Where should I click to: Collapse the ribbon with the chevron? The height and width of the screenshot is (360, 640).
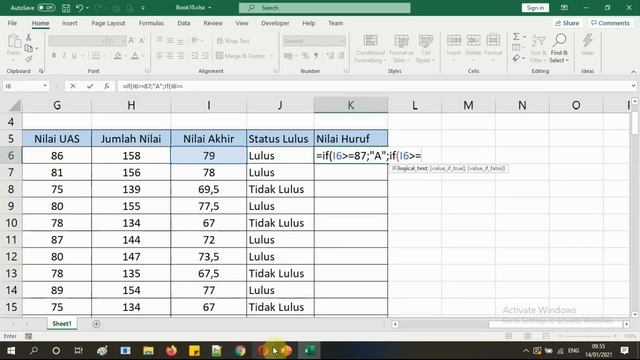[x=633, y=72]
